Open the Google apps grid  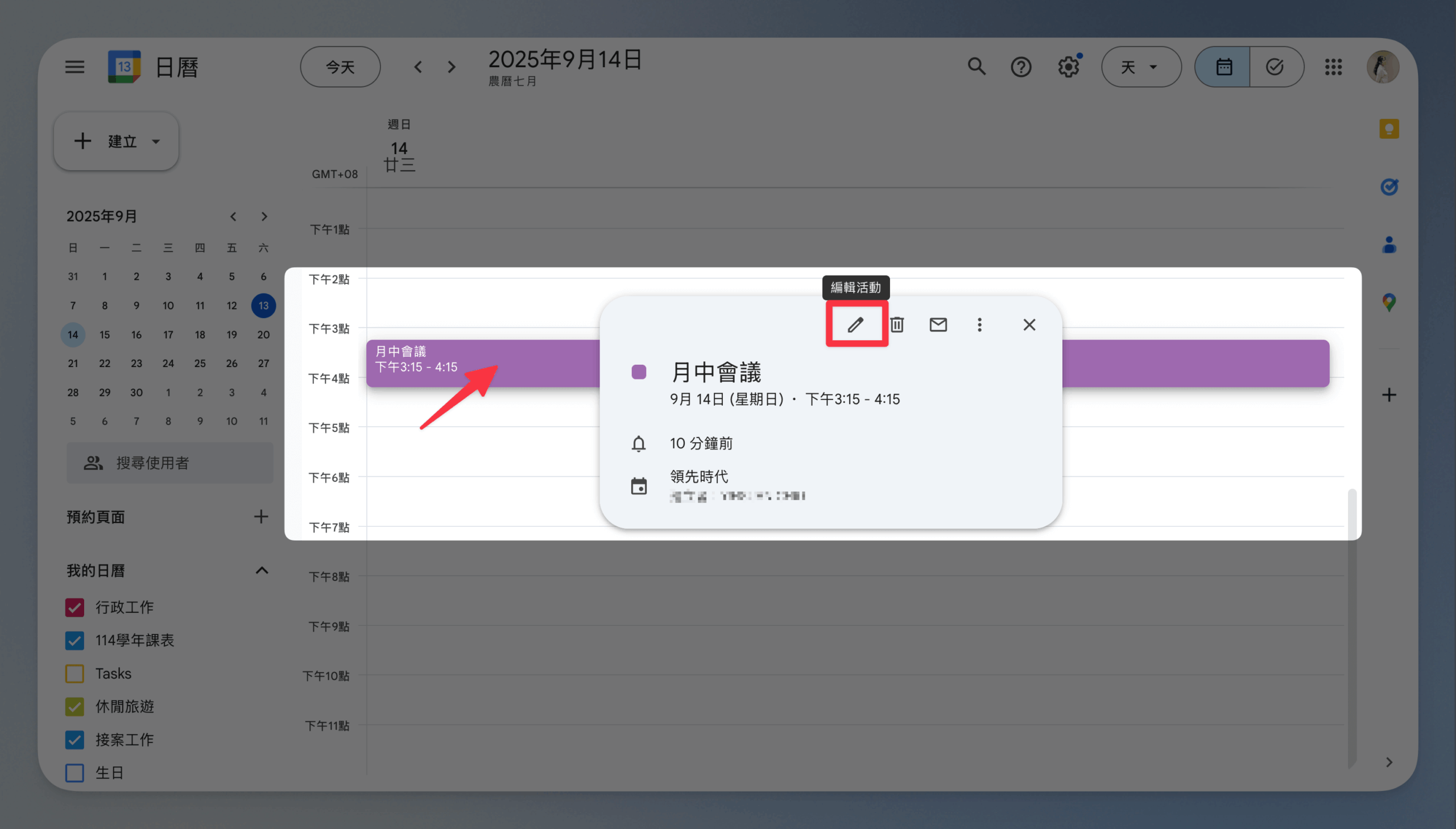pyautogui.click(x=1333, y=67)
